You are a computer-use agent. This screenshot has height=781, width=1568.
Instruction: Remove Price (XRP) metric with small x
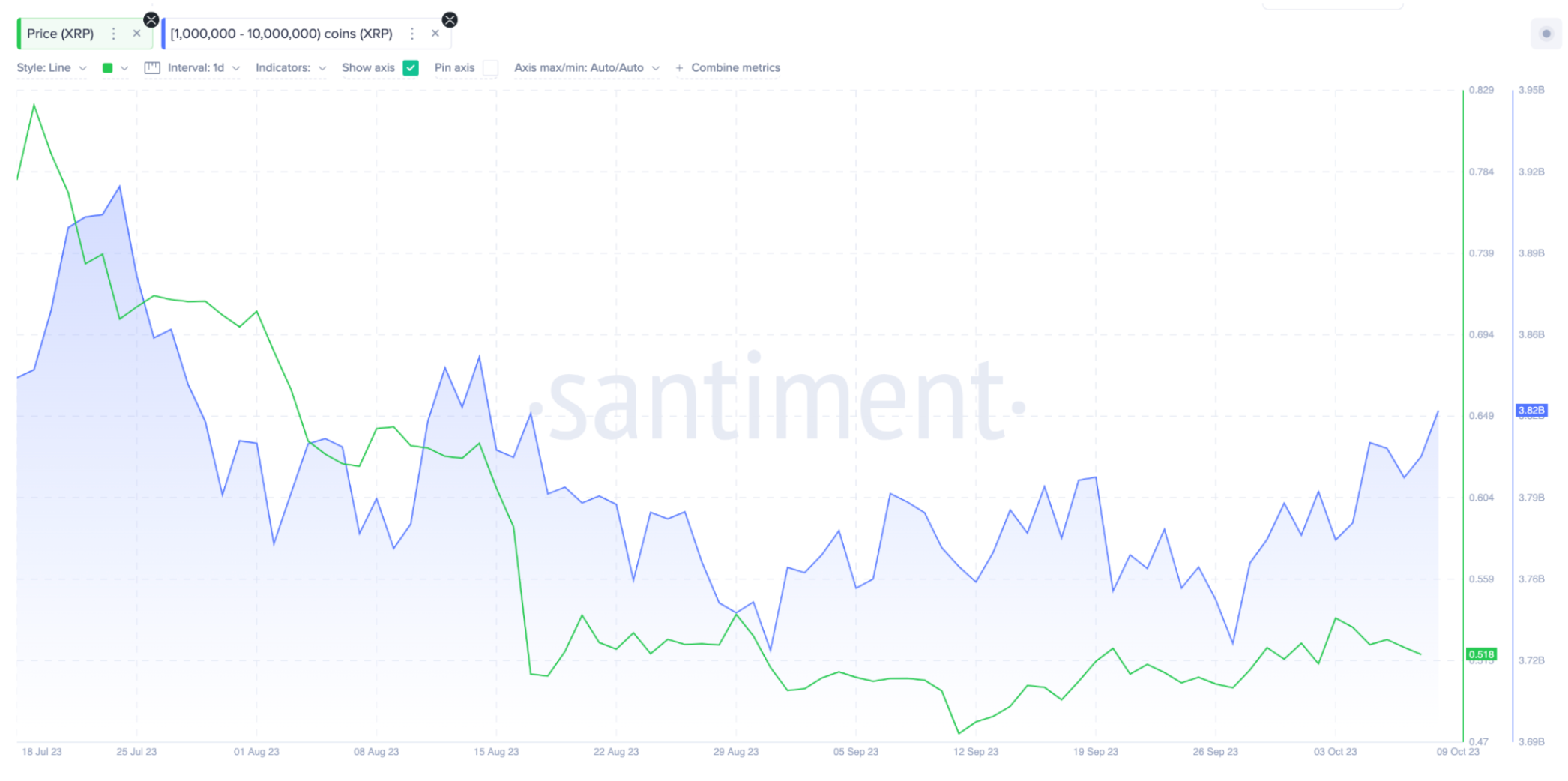136,34
